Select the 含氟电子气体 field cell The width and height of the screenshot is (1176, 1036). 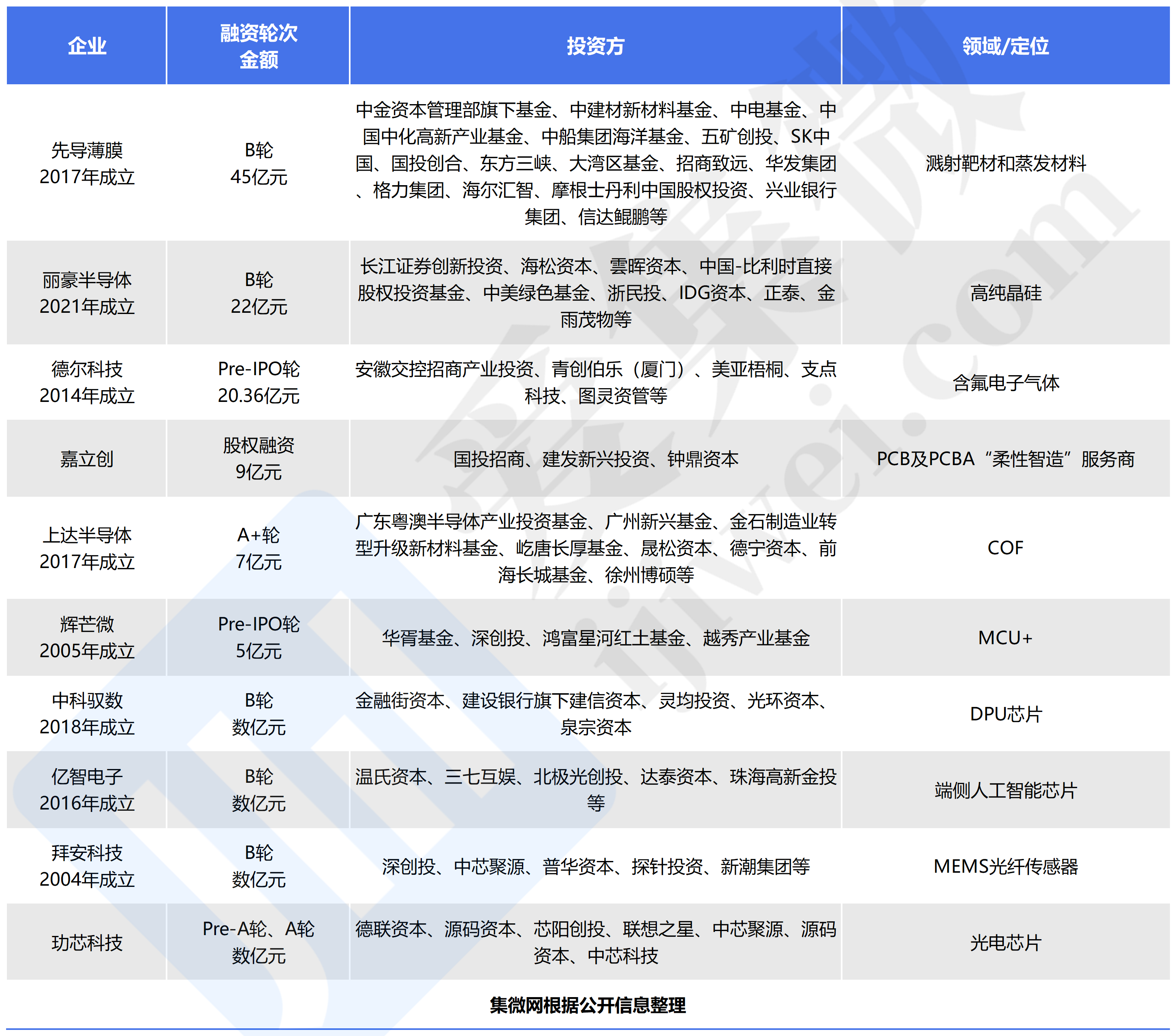(1006, 382)
